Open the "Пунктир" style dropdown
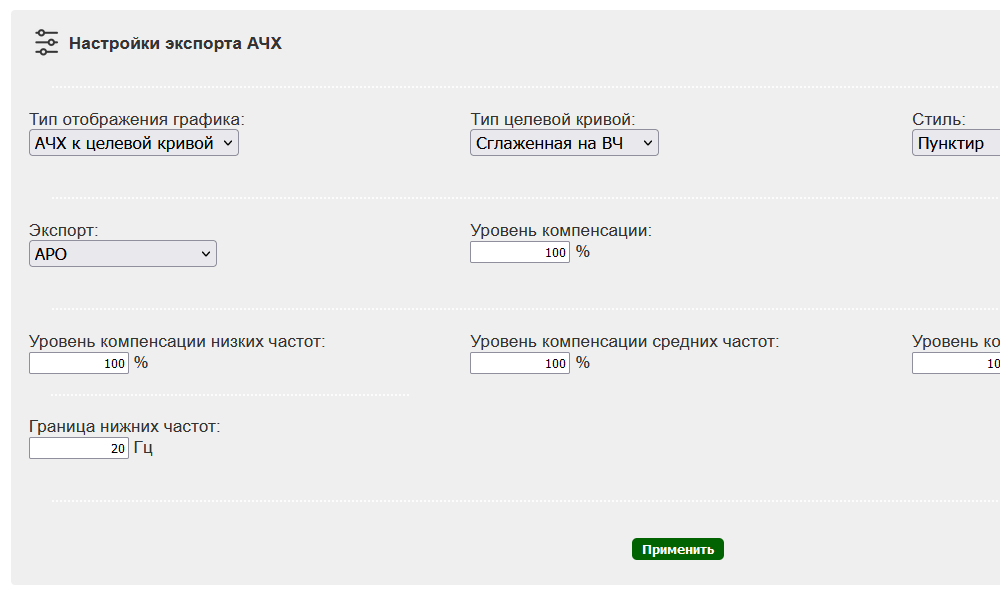This screenshot has height=595, width=1000. 957,144
